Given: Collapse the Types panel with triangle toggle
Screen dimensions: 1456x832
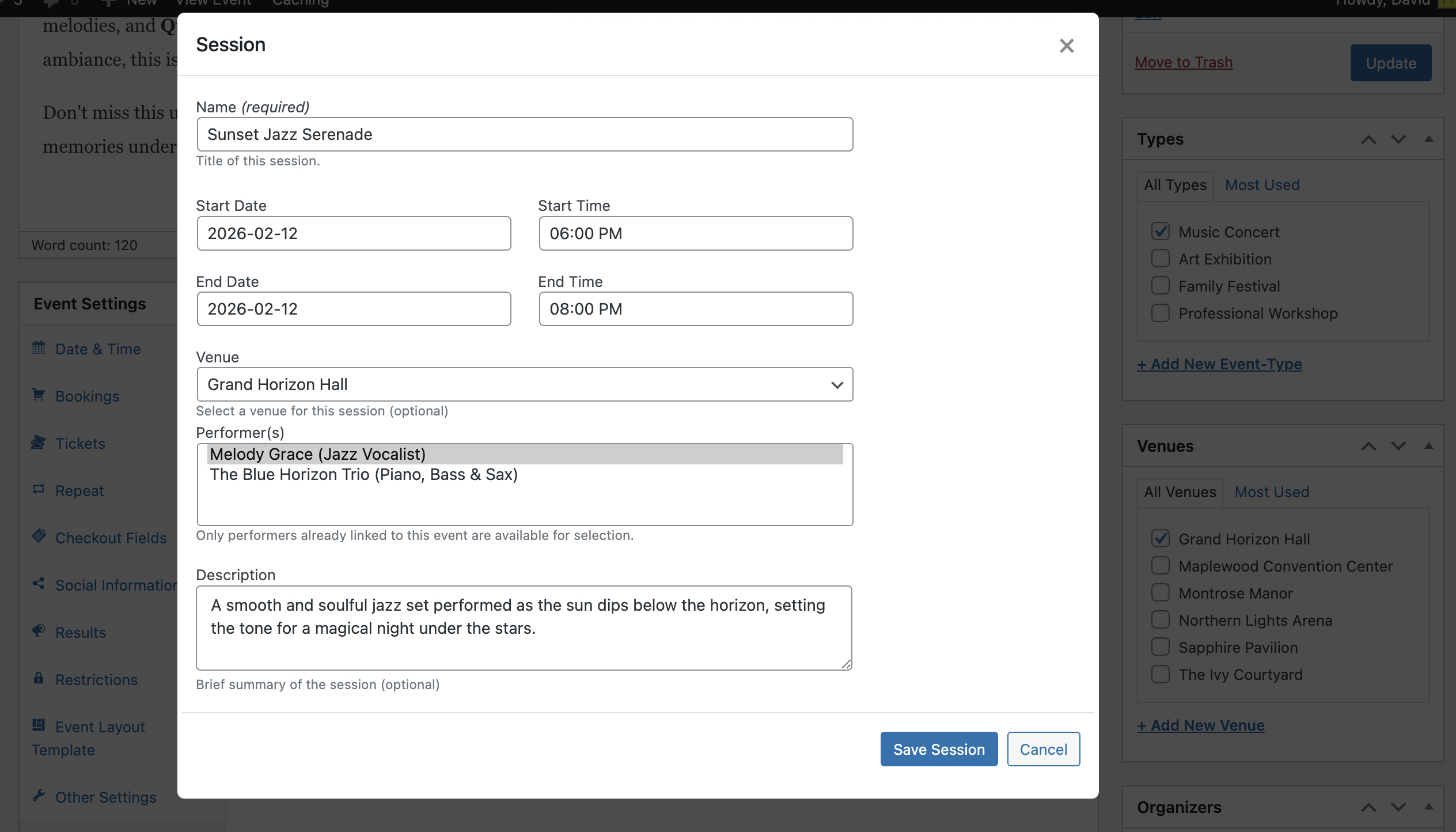Looking at the screenshot, I should tap(1428, 139).
